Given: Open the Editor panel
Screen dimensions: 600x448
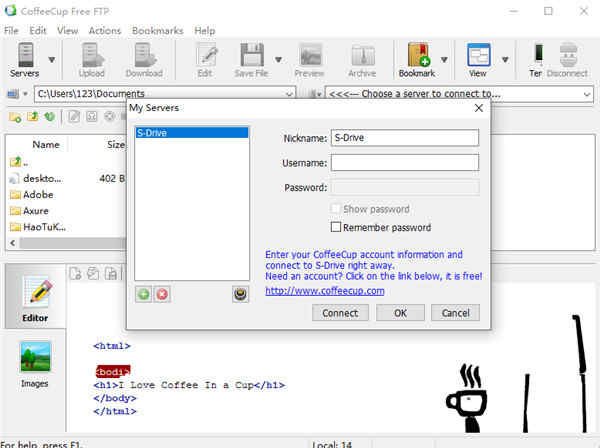Looking at the screenshot, I should (x=35, y=298).
